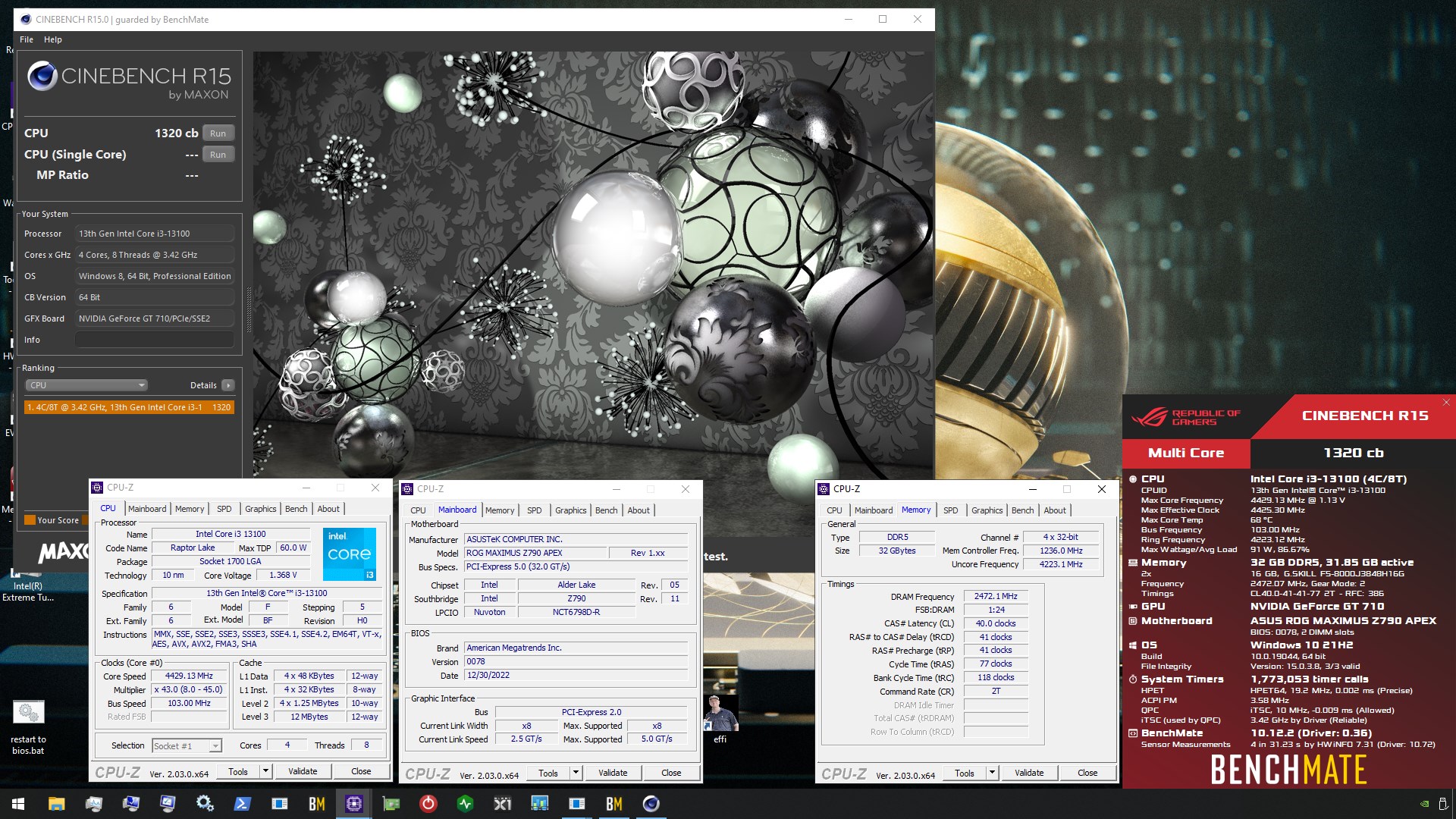Close the BenchMate result overlay

[1446, 403]
